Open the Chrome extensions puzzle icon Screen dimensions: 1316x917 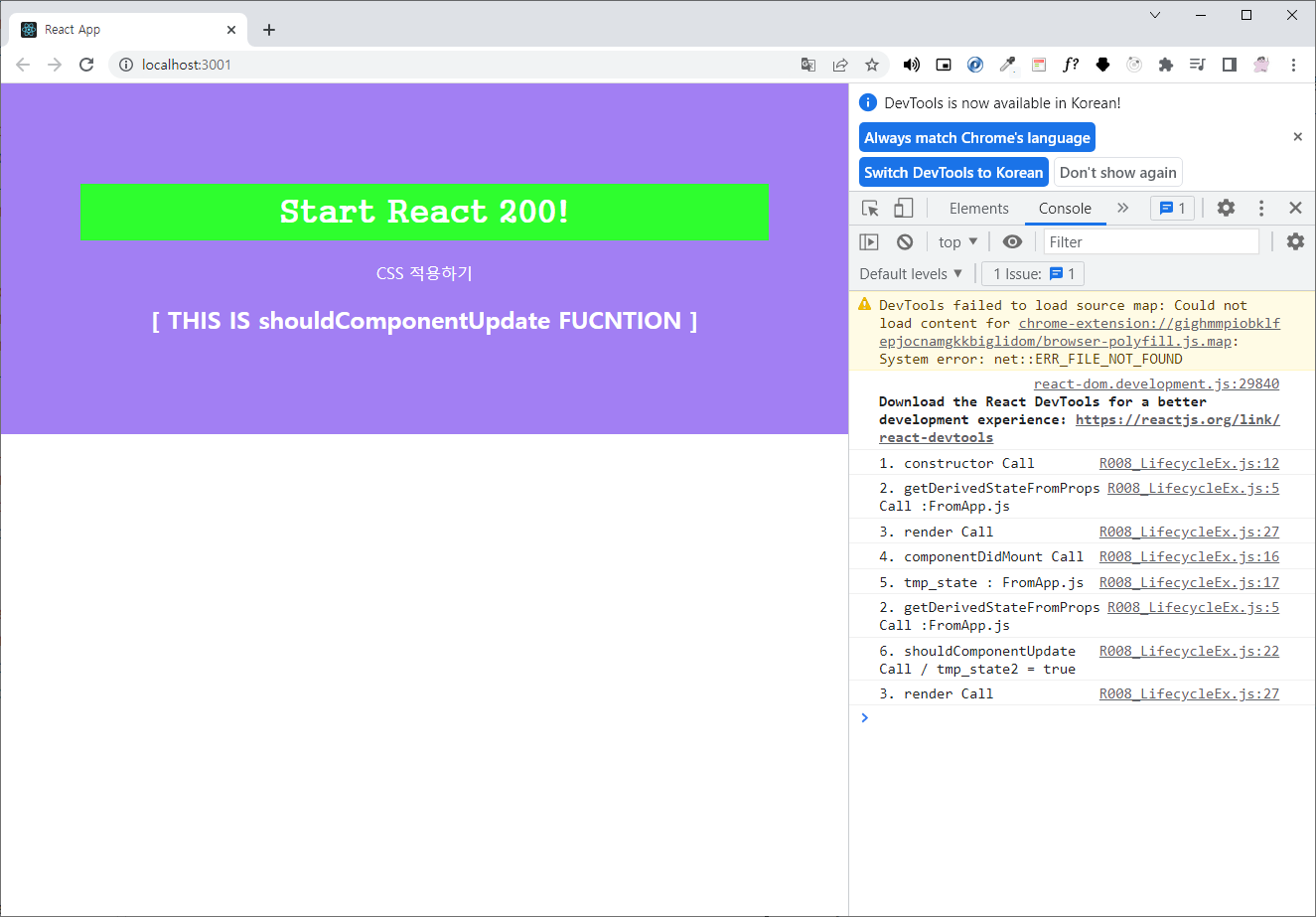pos(1166,65)
